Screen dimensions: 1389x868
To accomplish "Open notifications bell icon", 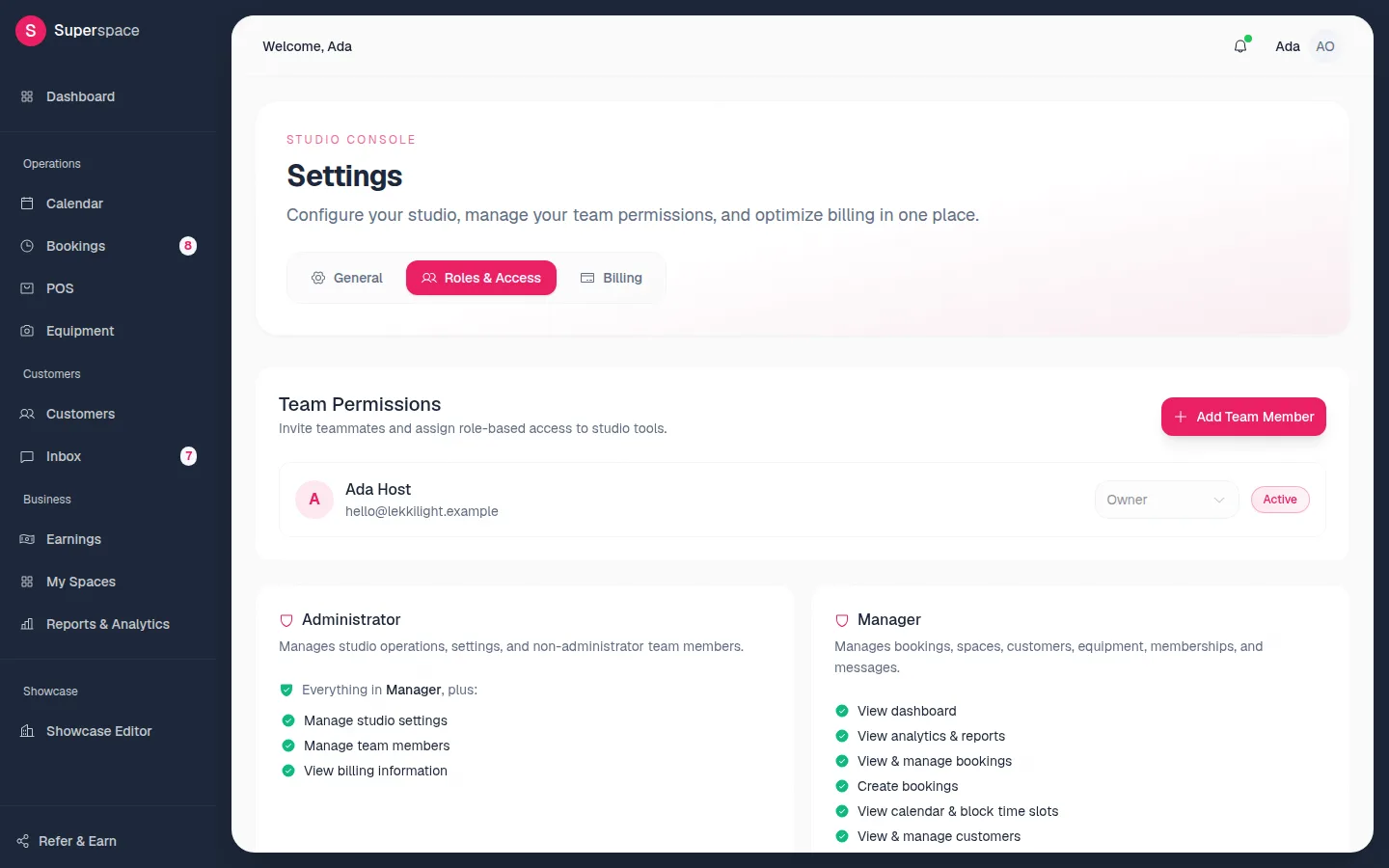I will 1240,46.
